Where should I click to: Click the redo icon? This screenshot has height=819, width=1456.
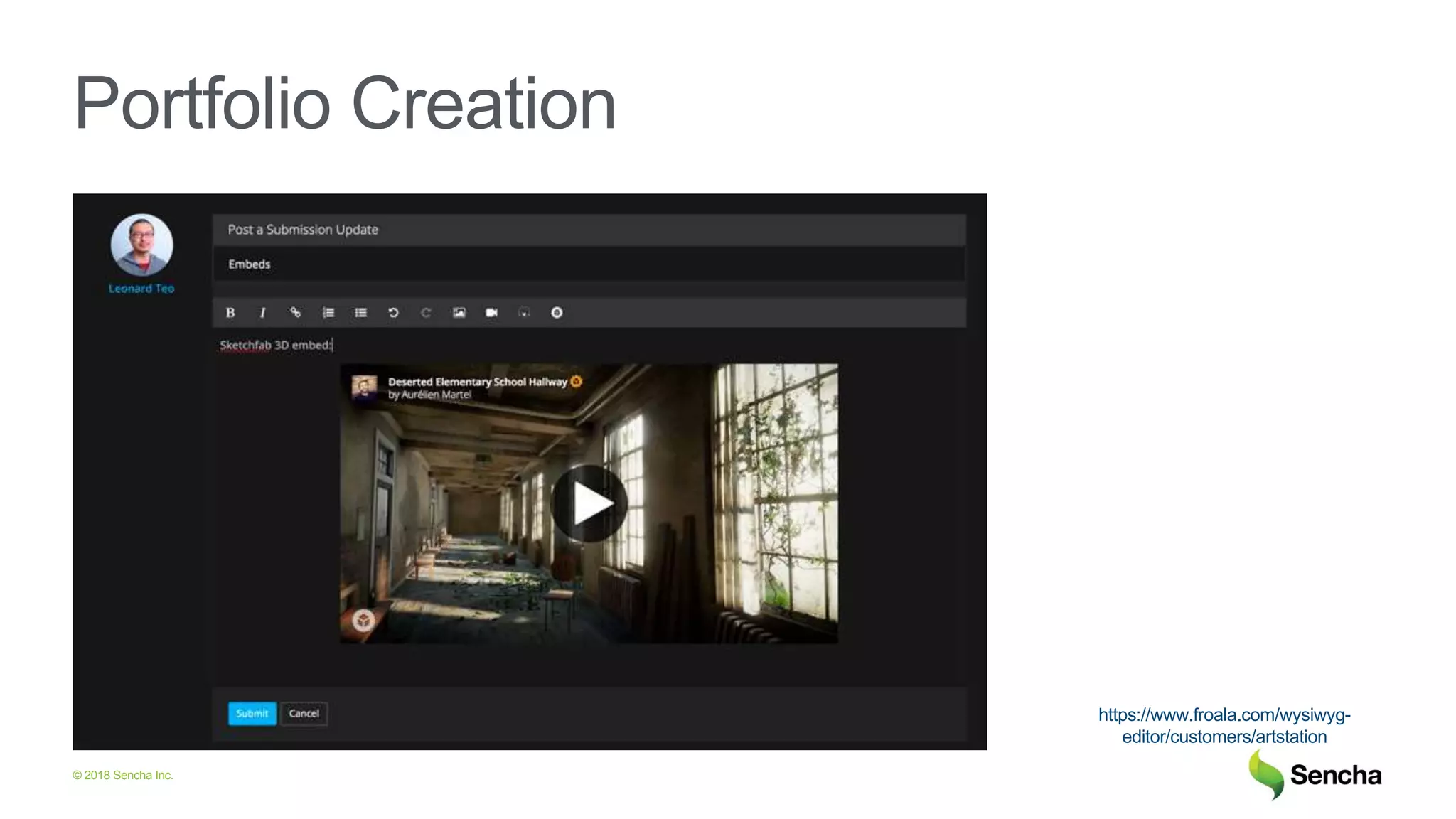click(426, 312)
